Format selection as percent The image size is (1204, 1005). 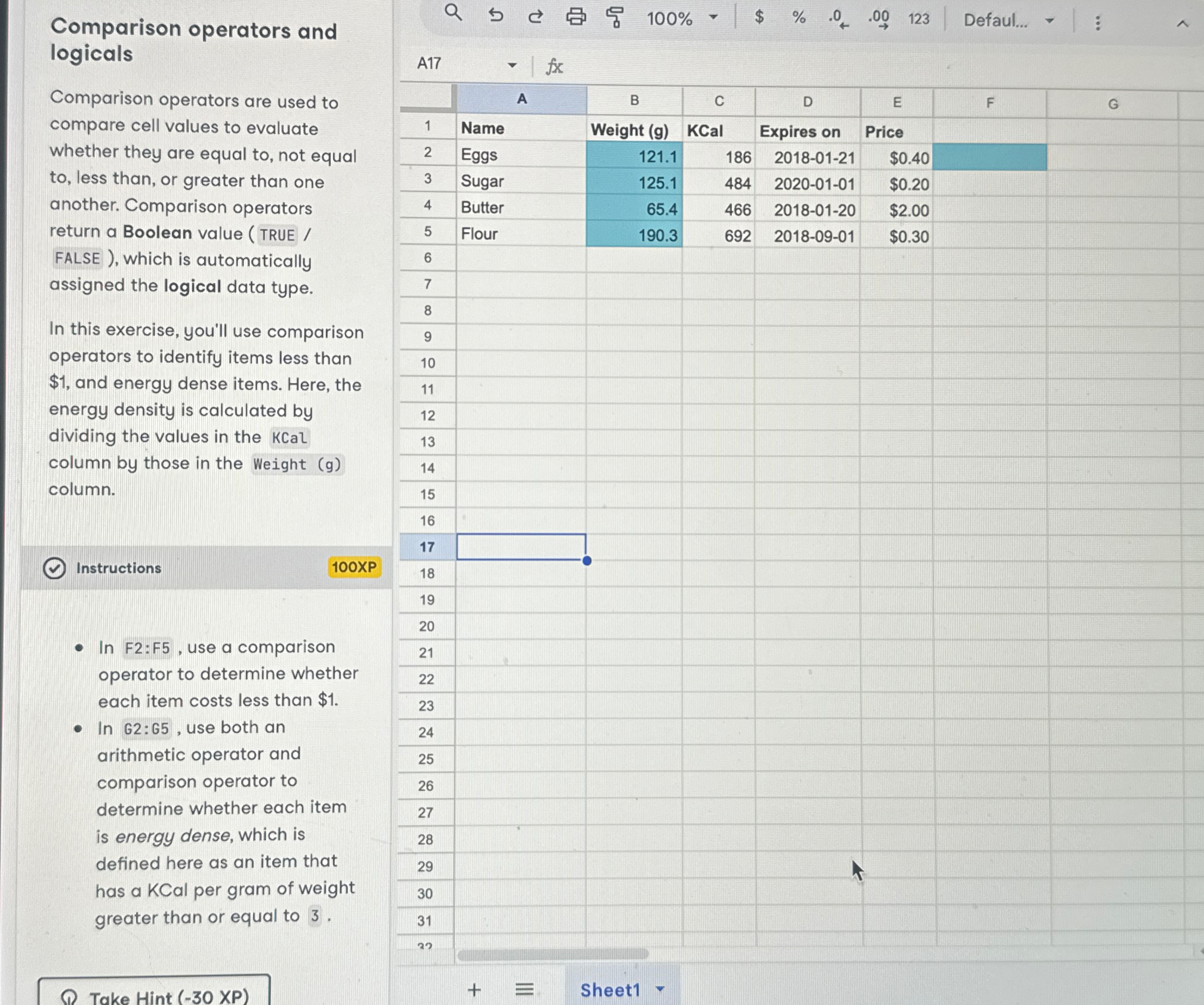pos(799,18)
